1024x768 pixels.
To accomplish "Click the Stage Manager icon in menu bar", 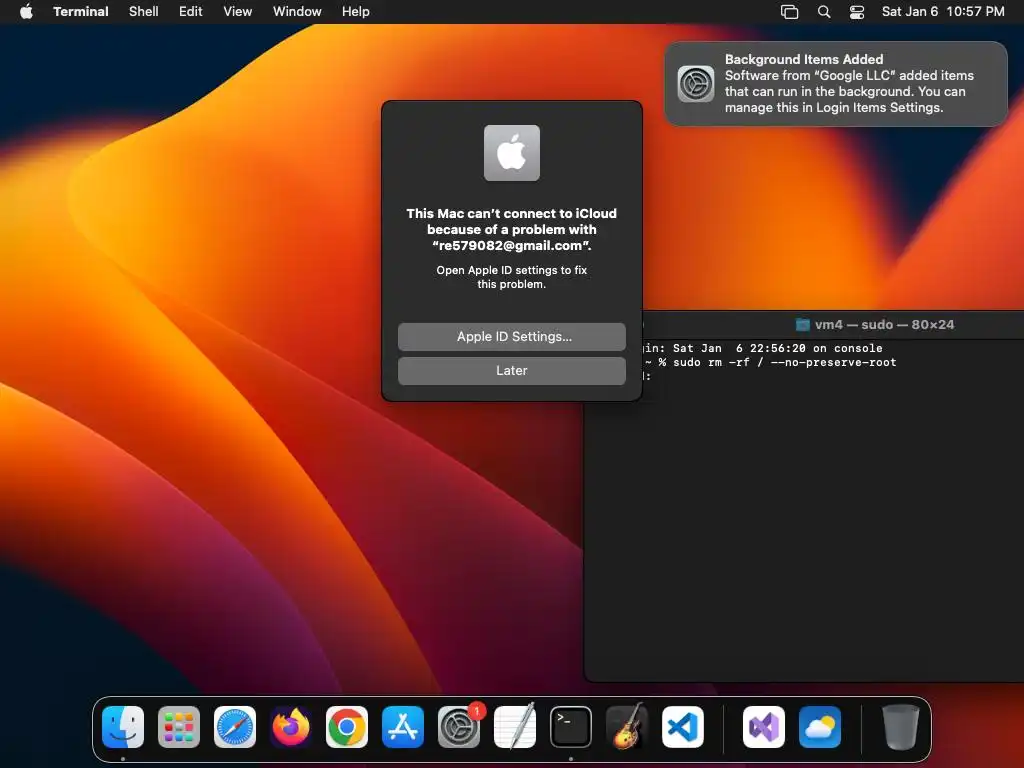I will (790, 12).
